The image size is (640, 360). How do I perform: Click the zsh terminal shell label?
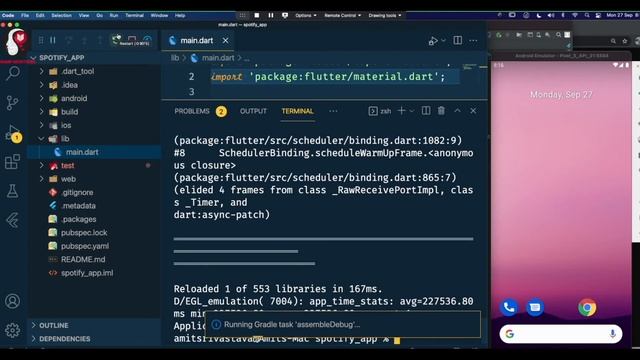coord(380,111)
